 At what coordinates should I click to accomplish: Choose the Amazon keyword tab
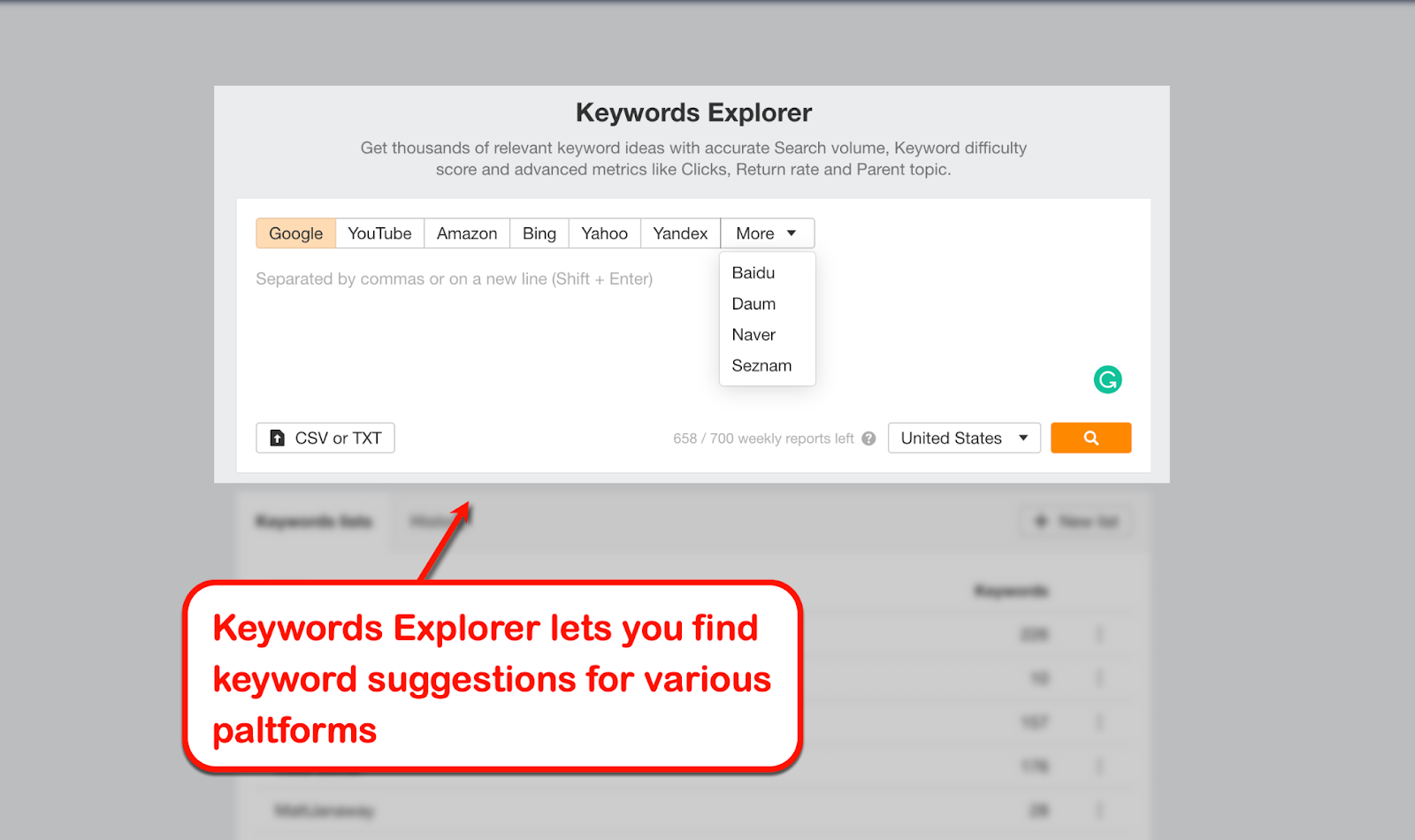tap(467, 233)
